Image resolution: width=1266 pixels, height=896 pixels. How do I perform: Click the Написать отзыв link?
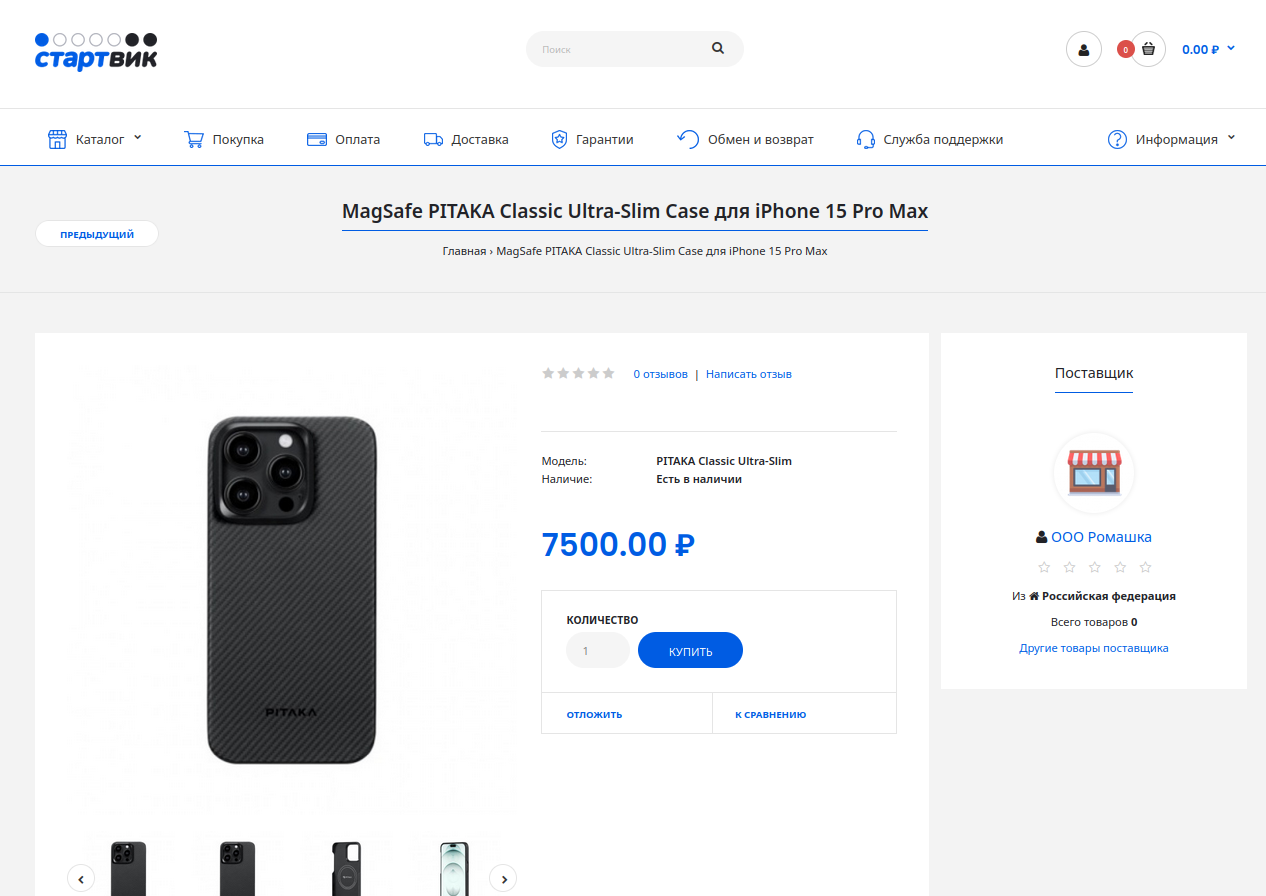(x=748, y=374)
